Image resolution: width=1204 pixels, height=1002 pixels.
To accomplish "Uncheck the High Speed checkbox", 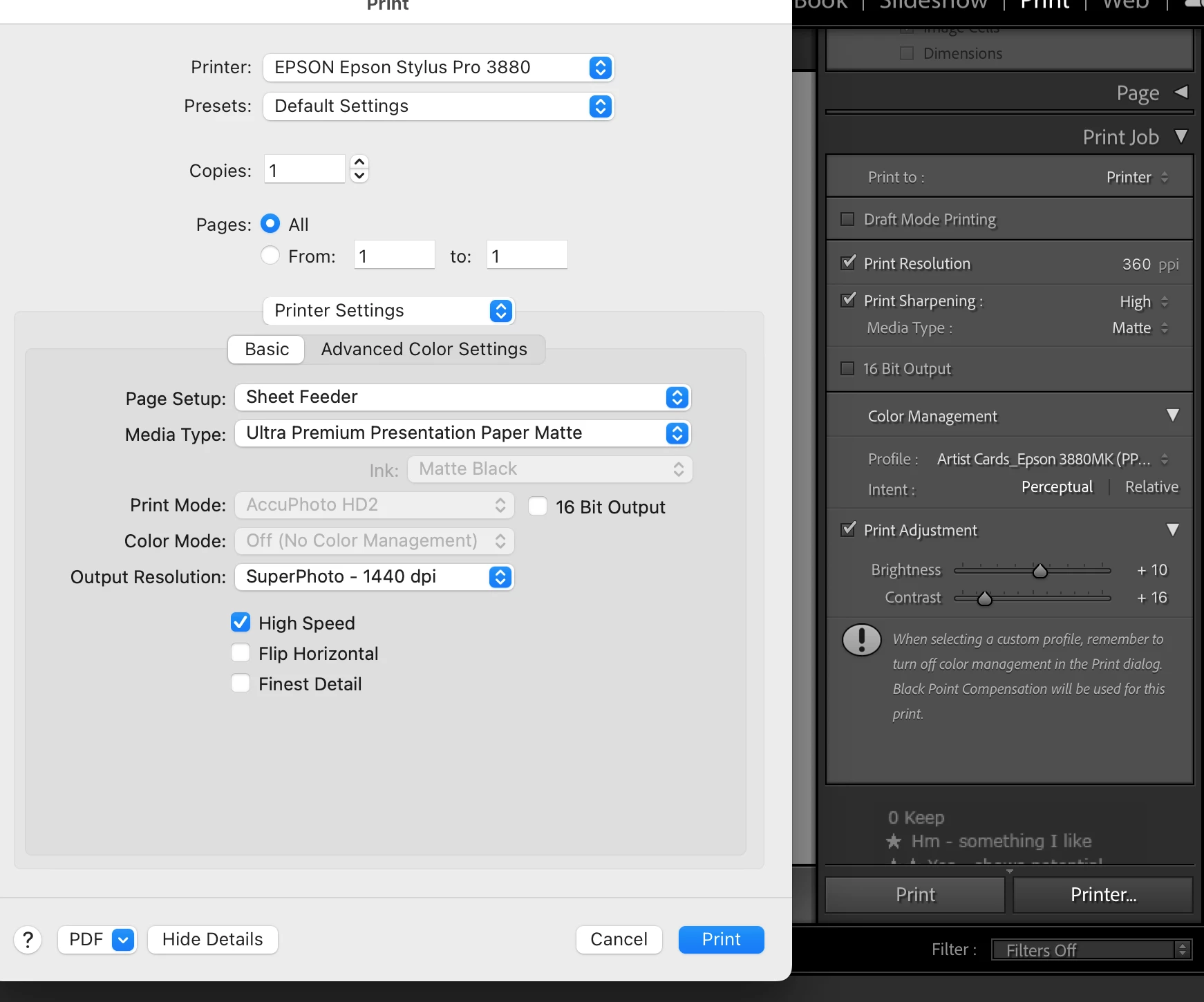I will (241, 623).
